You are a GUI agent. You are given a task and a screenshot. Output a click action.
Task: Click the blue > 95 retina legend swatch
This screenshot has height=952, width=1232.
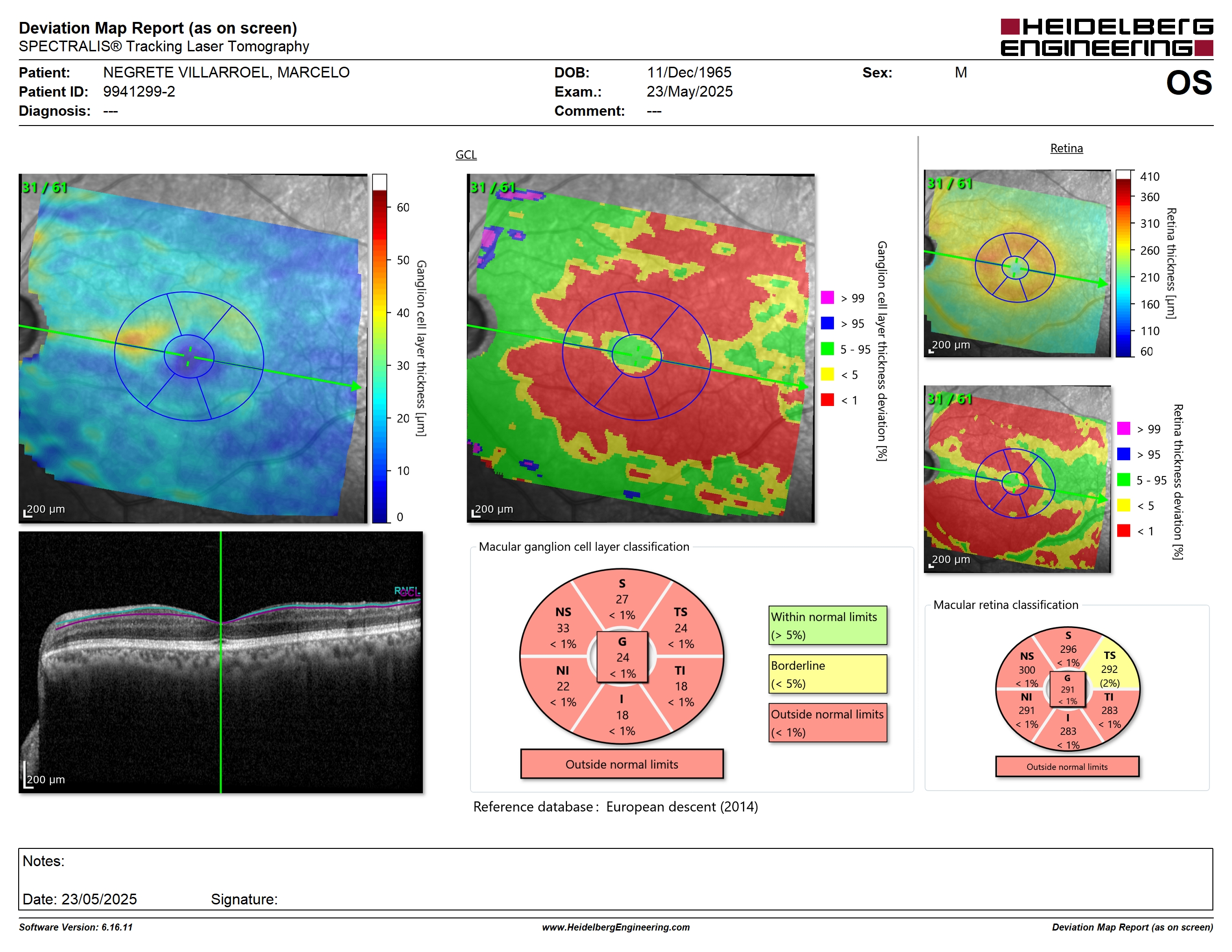1124,454
